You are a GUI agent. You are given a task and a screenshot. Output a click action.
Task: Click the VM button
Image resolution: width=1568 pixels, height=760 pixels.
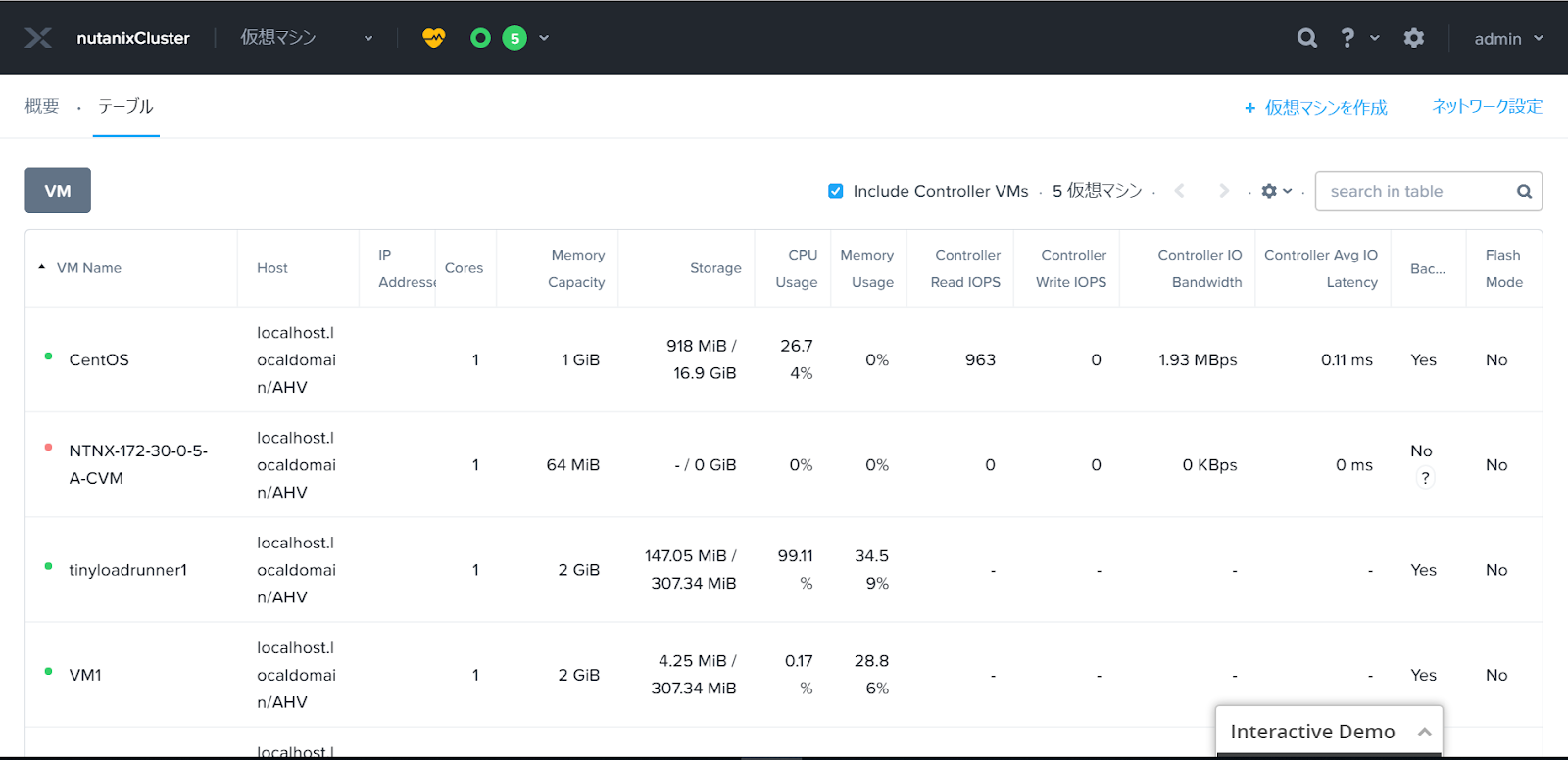(x=58, y=190)
